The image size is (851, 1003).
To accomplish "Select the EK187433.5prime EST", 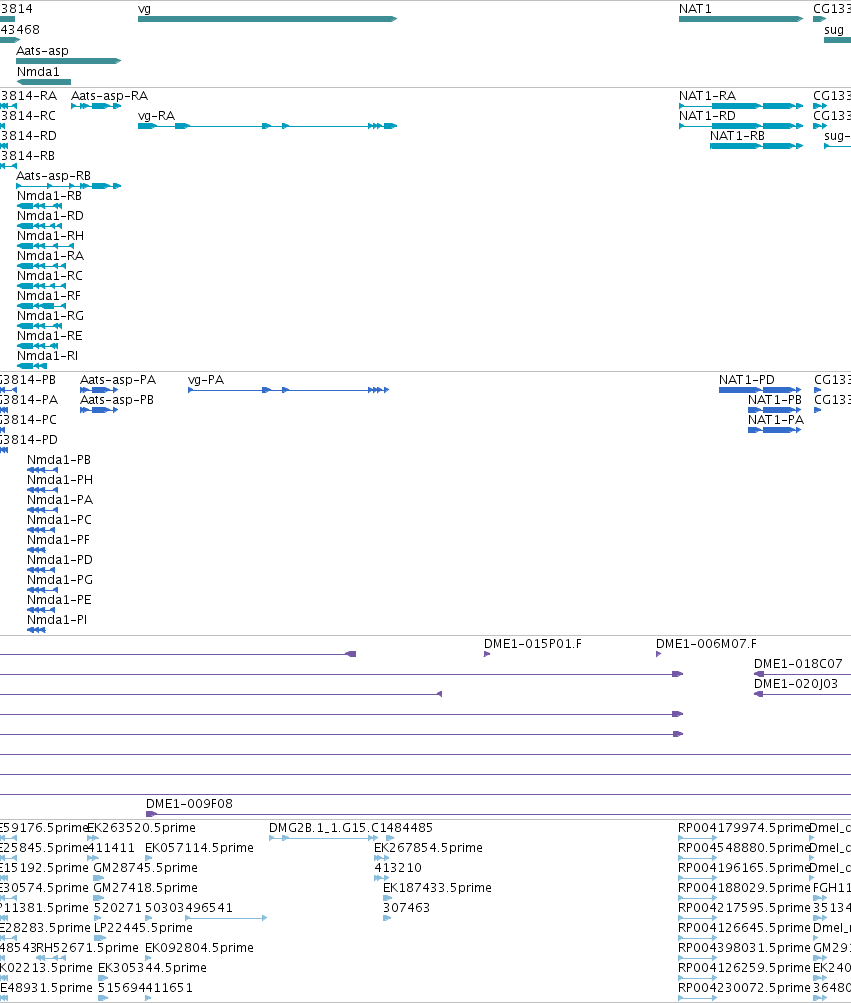I will tap(387, 898).
